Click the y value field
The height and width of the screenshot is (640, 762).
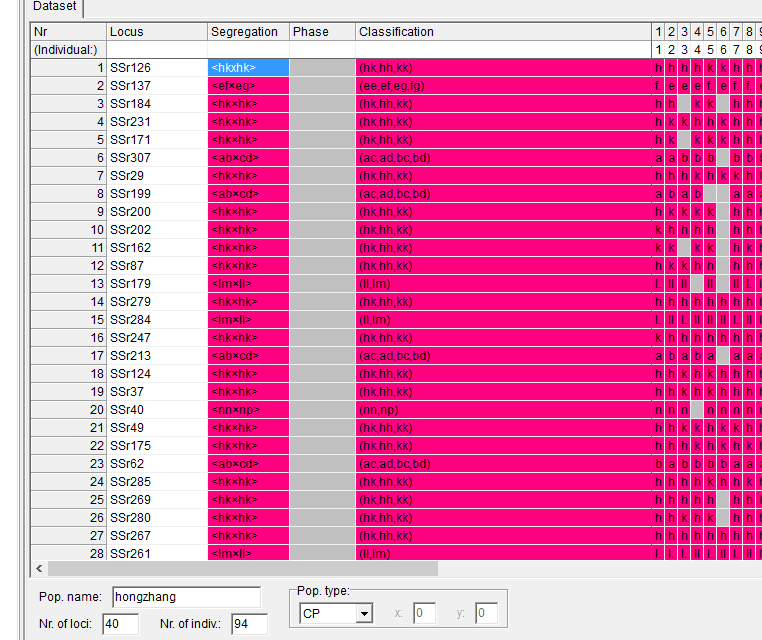pyautogui.click(x=486, y=613)
